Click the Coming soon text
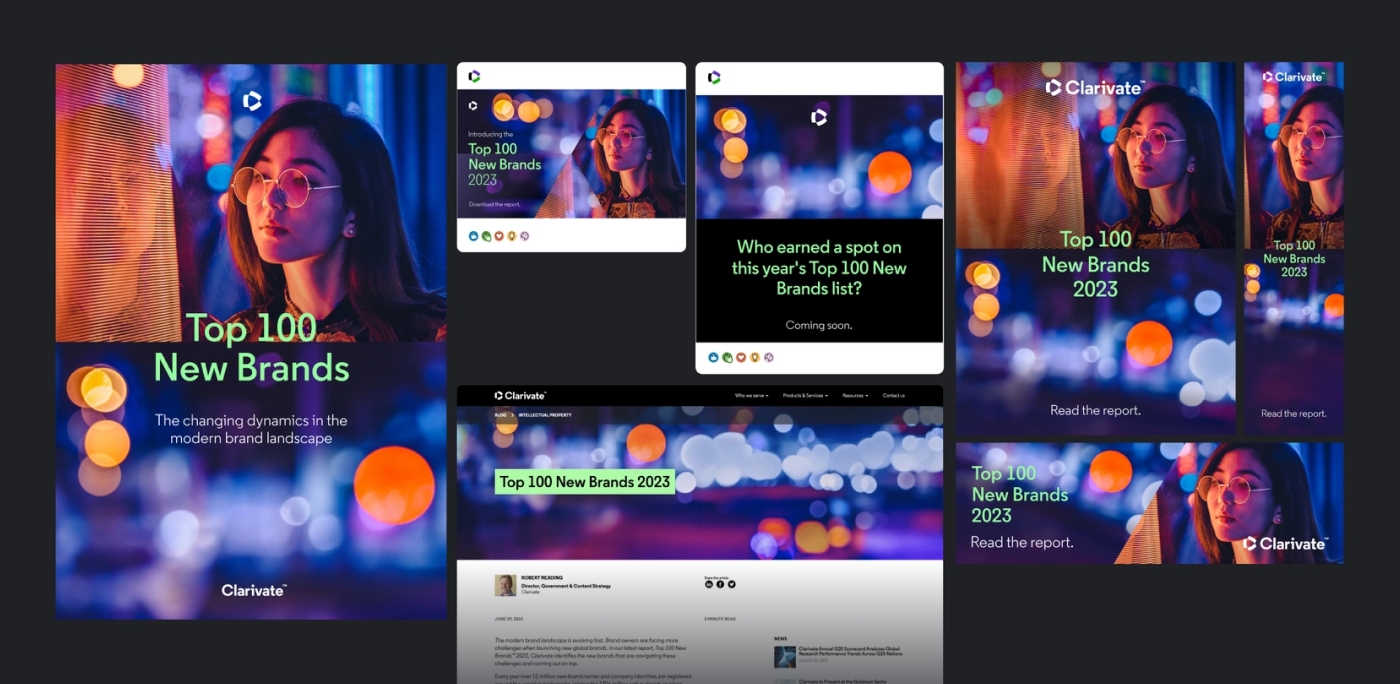 (x=819, y=325)
